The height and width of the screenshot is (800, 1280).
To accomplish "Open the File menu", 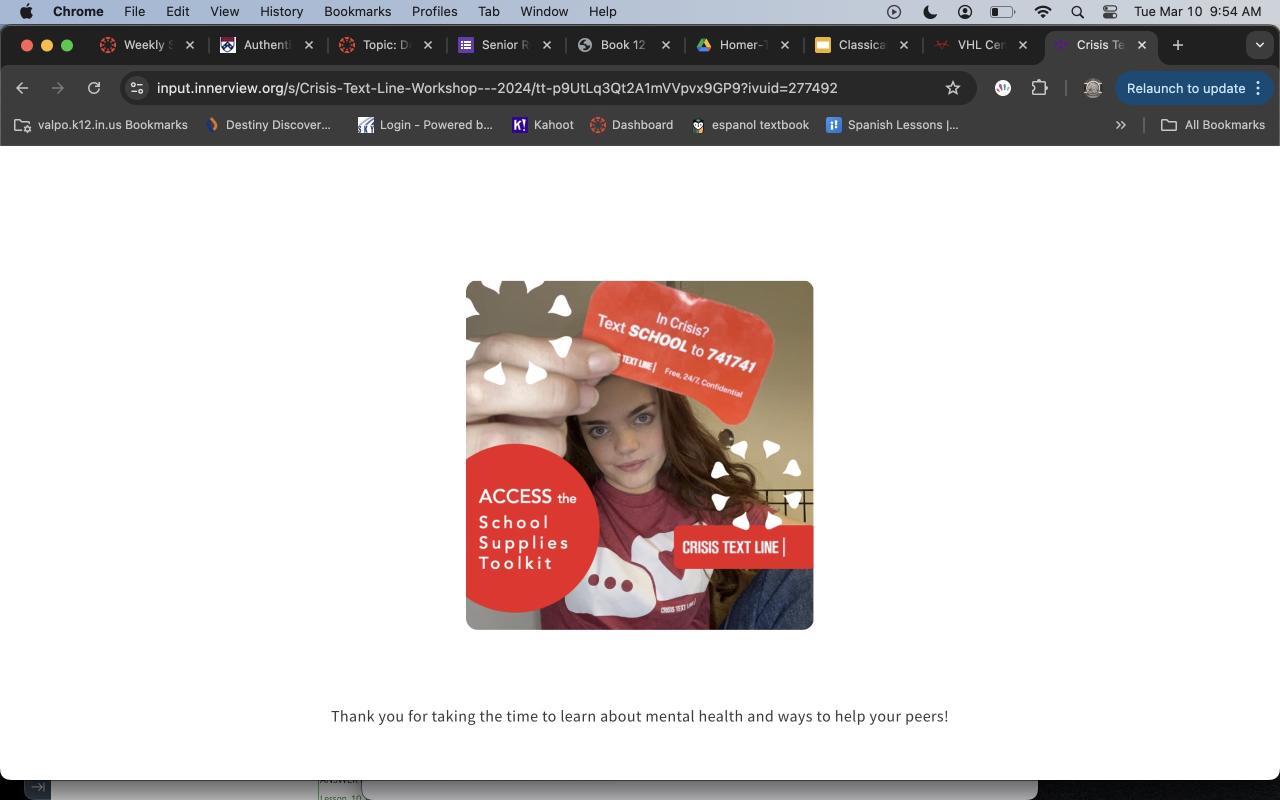I will point(134,12).
